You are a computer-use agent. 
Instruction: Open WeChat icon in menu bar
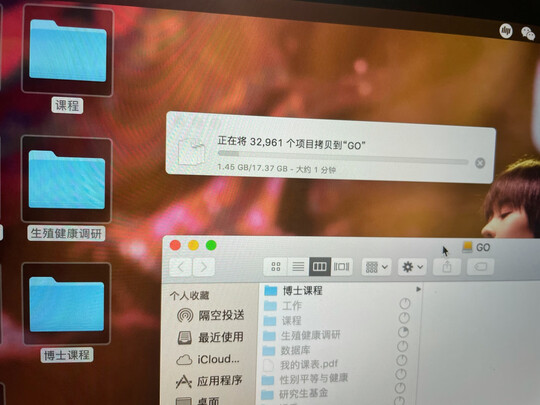(x=528, y=33)
